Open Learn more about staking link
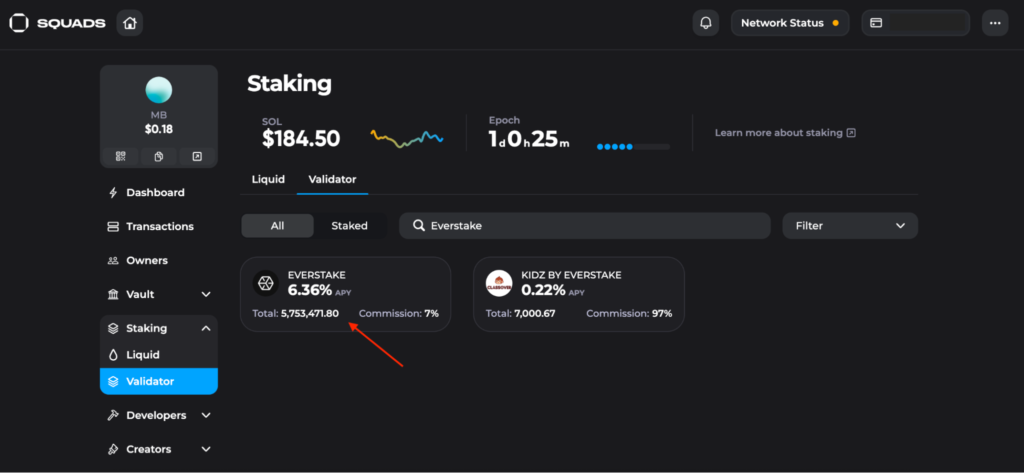1024x473 pixels. tap(785, 133)
